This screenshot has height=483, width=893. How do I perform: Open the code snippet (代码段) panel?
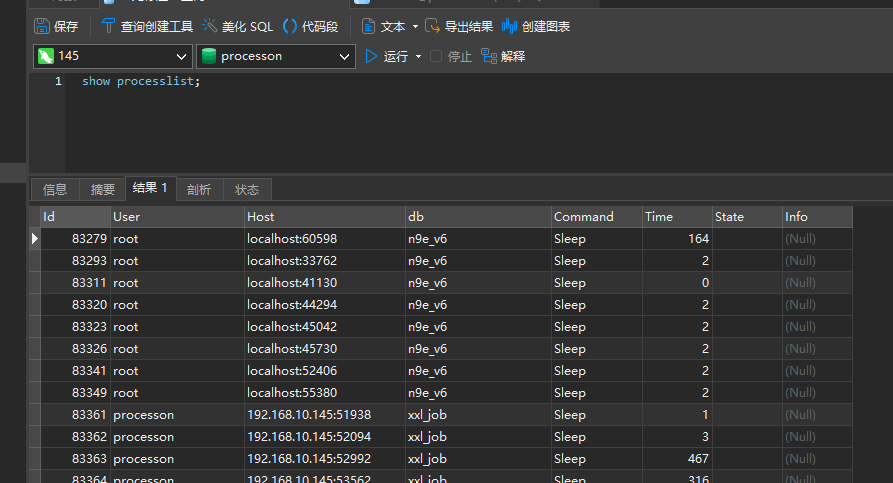(310, 26)
